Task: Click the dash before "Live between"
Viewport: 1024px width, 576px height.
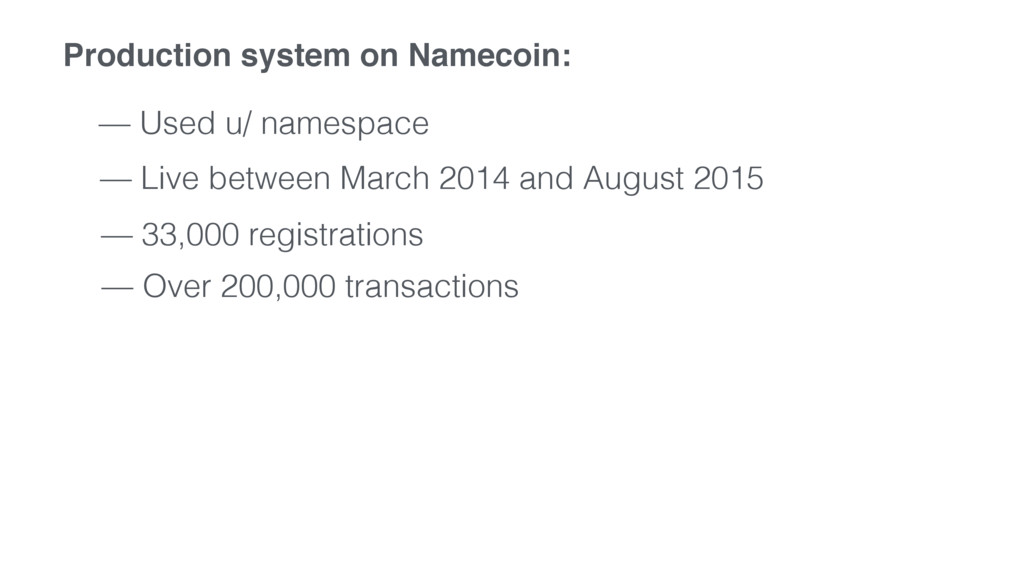Action: tap(116, 180)
